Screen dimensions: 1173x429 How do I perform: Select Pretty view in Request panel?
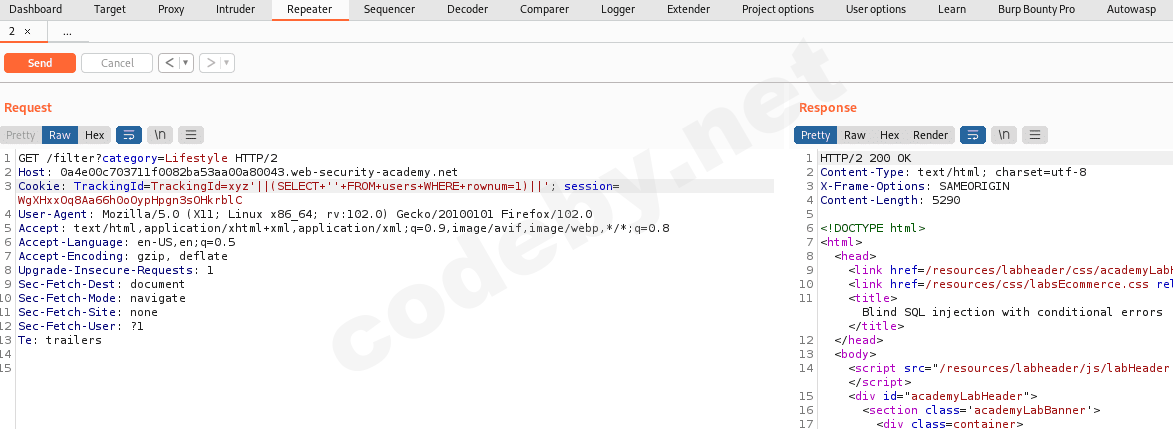[21, 135]
